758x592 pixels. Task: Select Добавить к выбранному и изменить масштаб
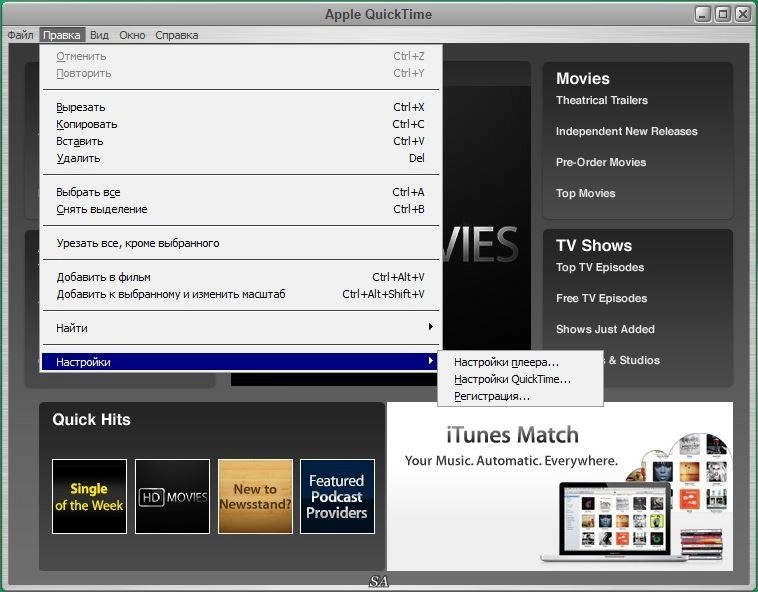click(x=240, y=294)
